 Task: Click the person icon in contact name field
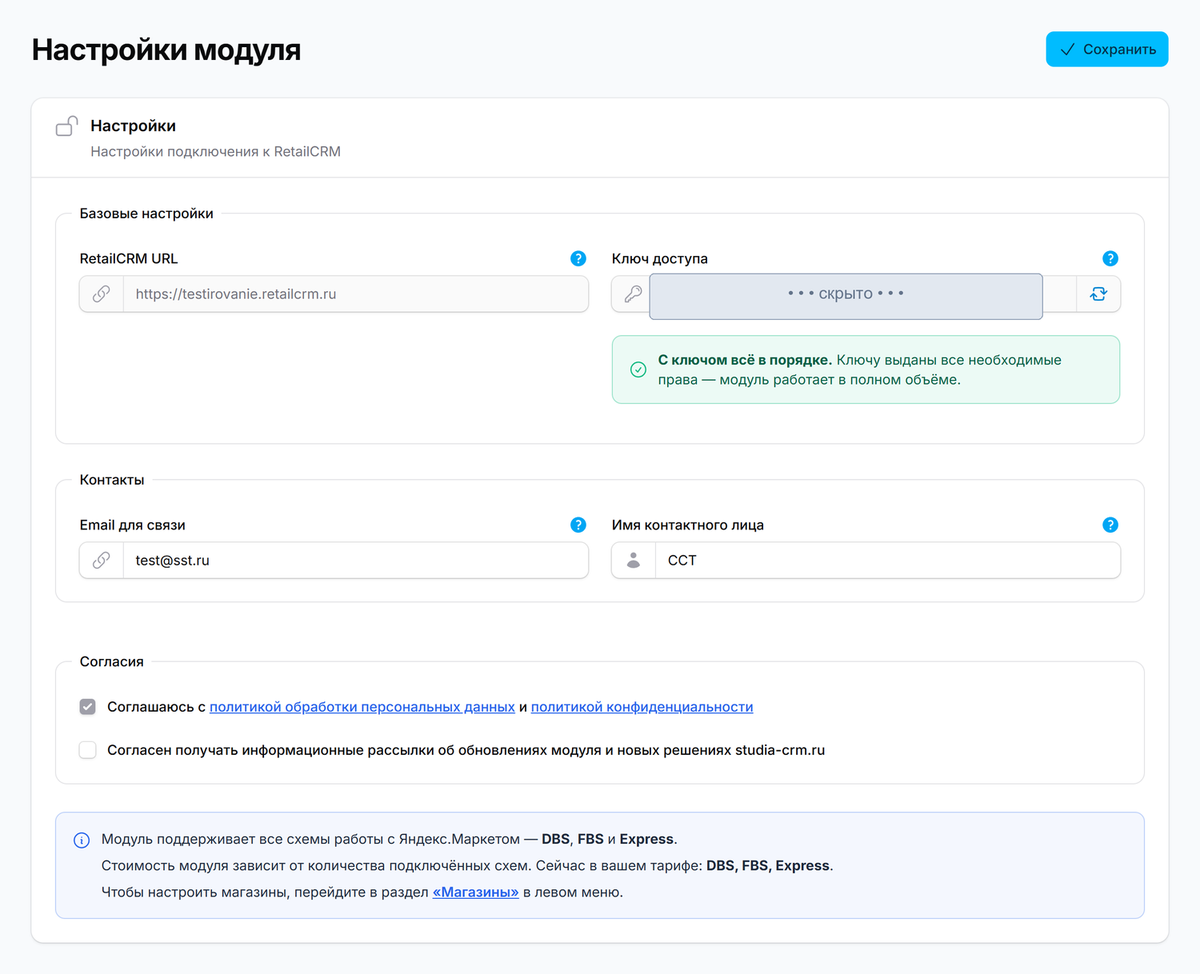[x=633, y=560]
